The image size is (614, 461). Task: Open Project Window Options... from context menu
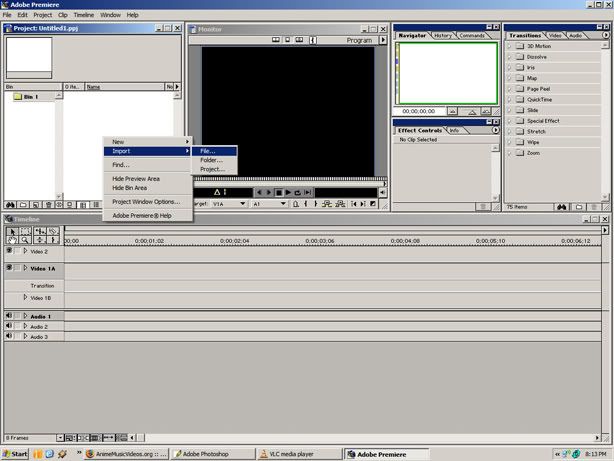pos(147,202)
